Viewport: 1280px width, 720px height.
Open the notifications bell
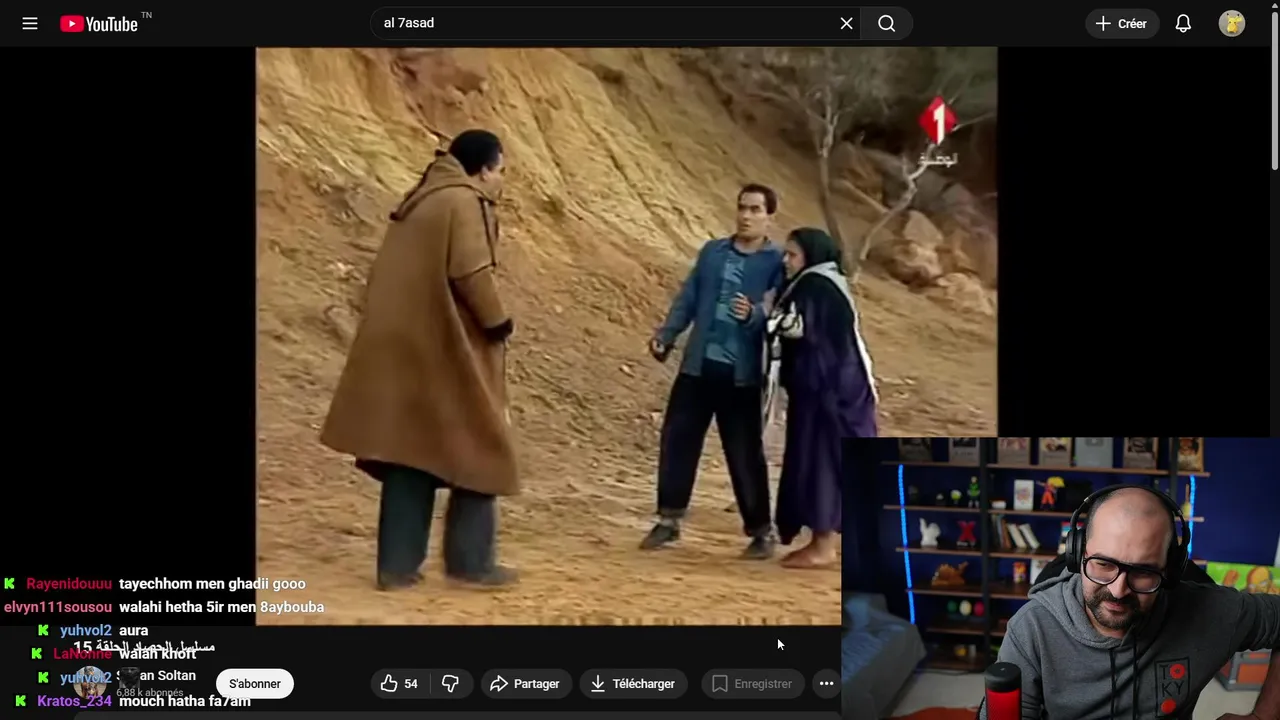[1183, 23]
